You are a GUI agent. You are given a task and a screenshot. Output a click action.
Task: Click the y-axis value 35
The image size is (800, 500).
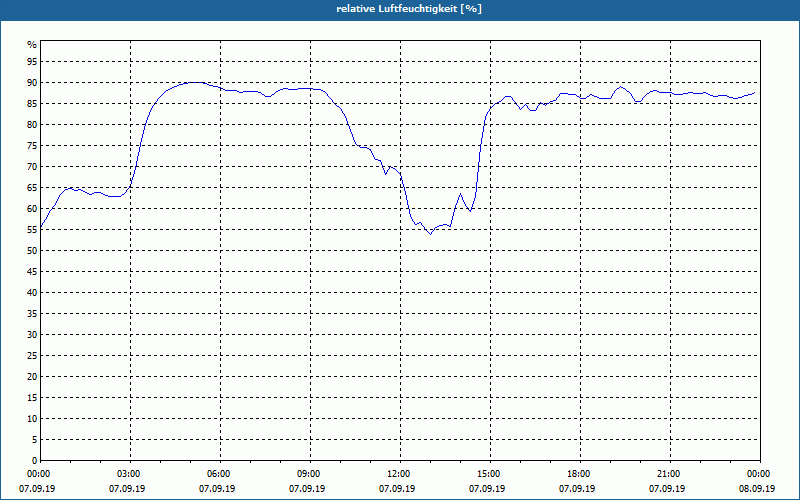point(32,314)
